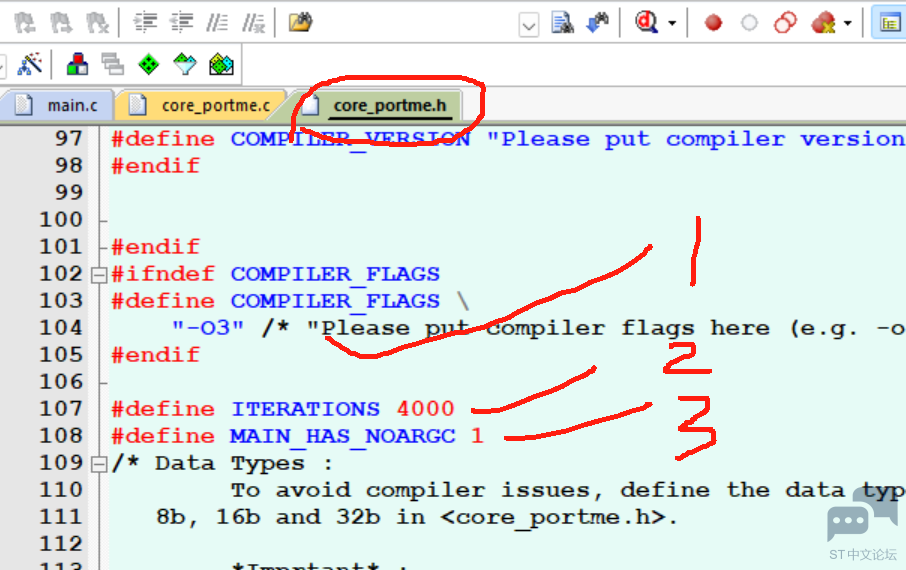Click ITERATIONS macro name on line 107

coord(306,410)
